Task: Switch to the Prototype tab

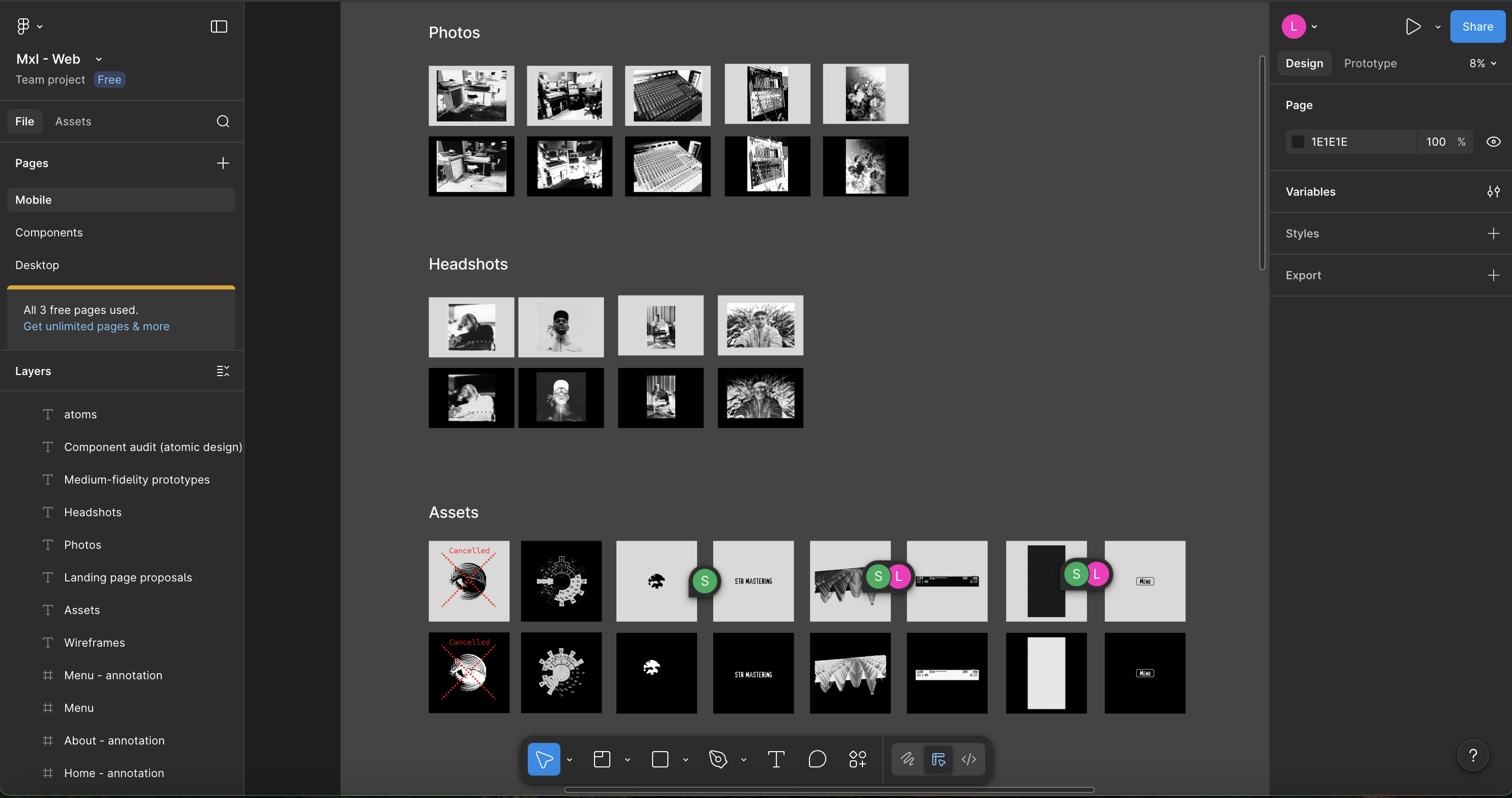Action: pyautogui.click(x=1370, y=63)
